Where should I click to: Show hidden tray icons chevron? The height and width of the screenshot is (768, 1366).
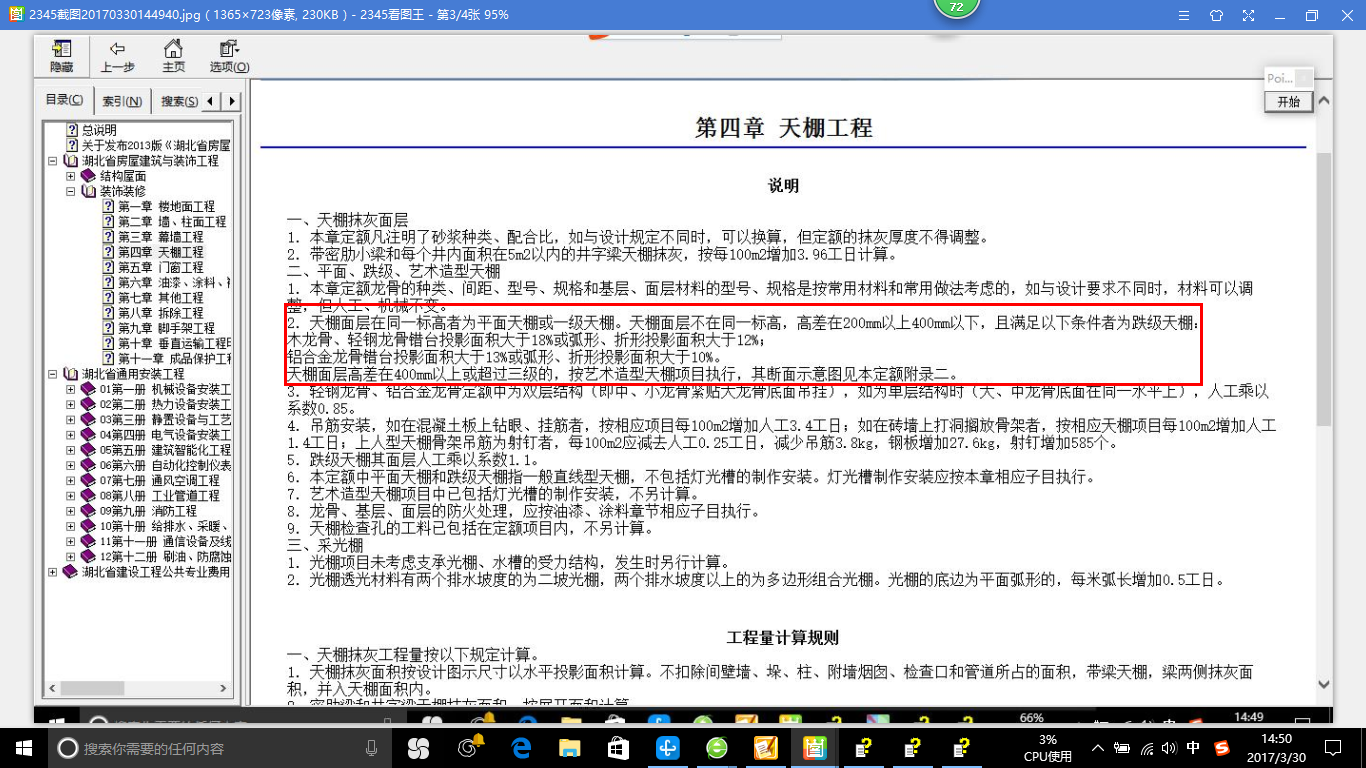[1098, 747]
